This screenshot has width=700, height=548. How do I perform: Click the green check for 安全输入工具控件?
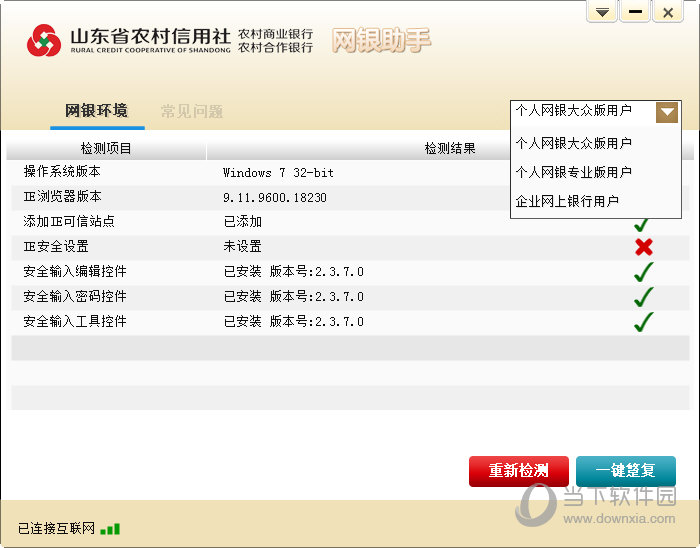click(644, 321)
